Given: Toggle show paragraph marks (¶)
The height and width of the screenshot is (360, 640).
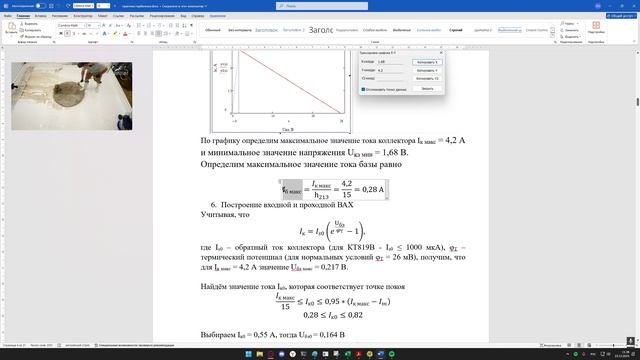Looking at the screenshot, I should tap(191, 25).
